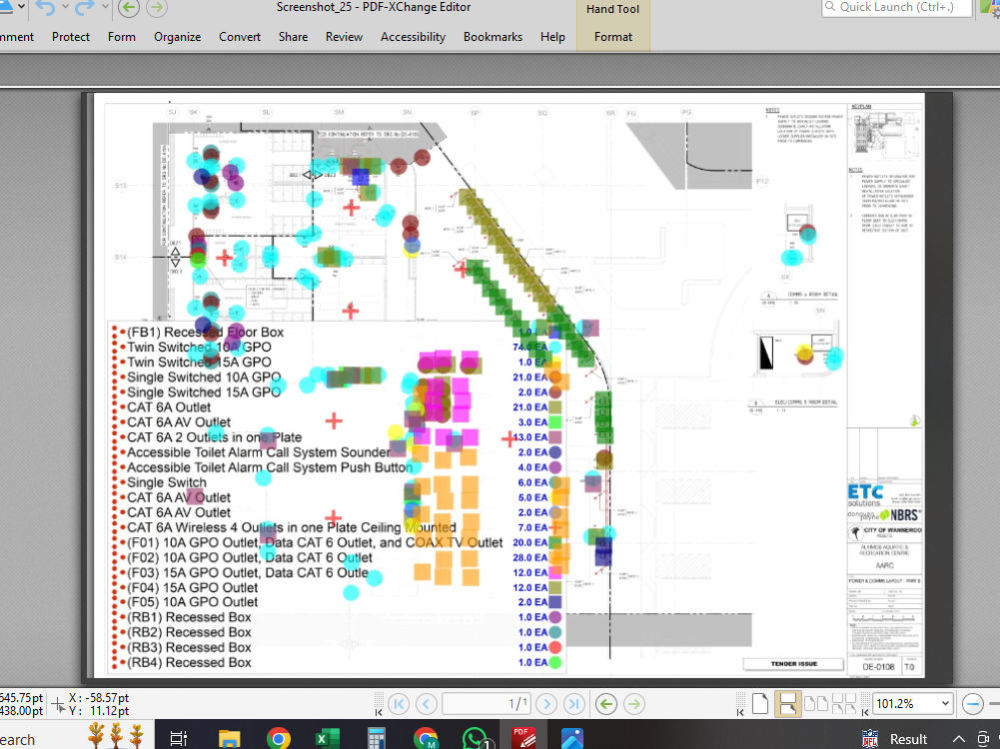Viewport: 1000px width, 749px height.
Task: Switch to the Convert tab
Action: point(240,37)
